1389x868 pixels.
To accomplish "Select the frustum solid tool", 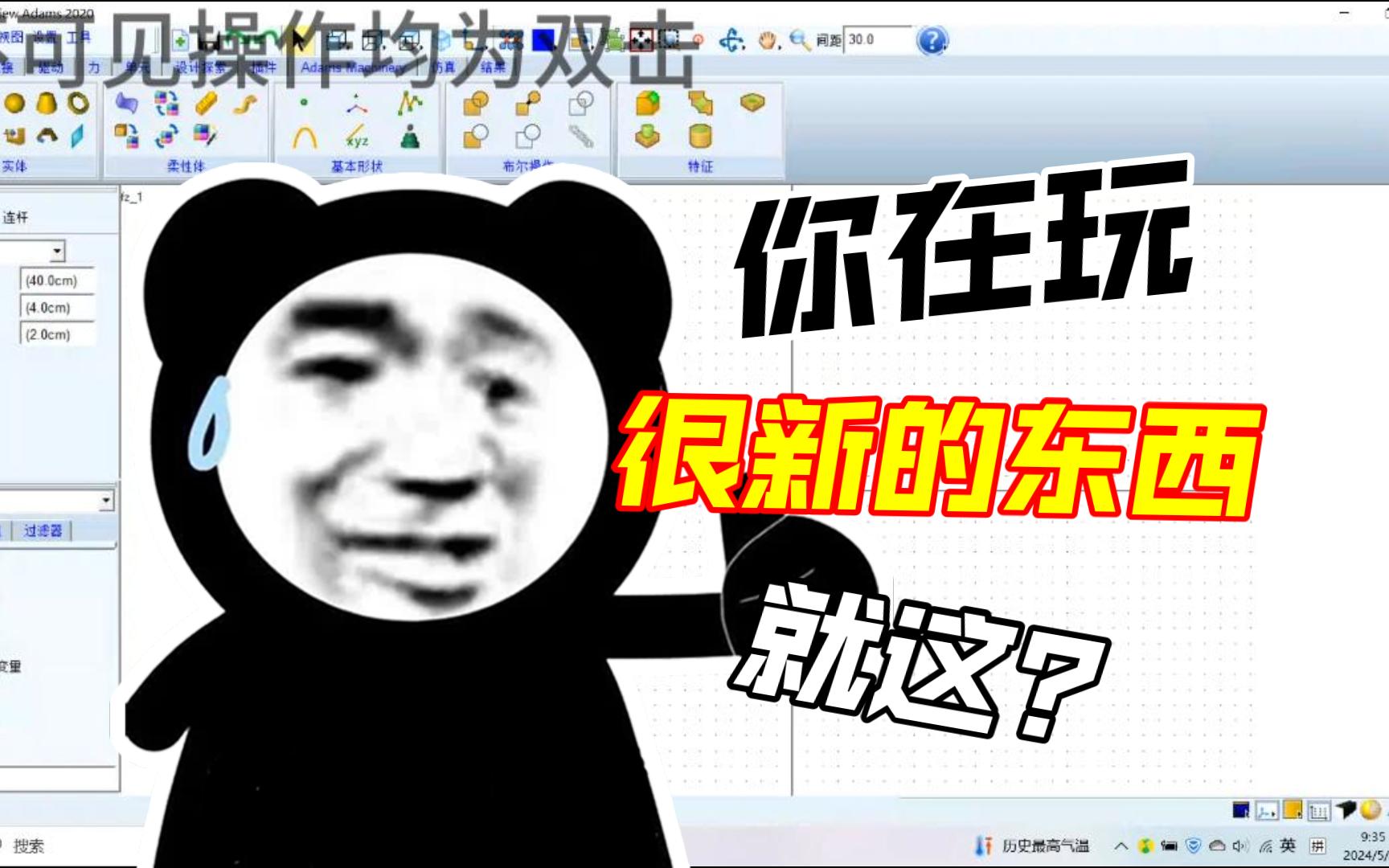I will pos(46,104).
